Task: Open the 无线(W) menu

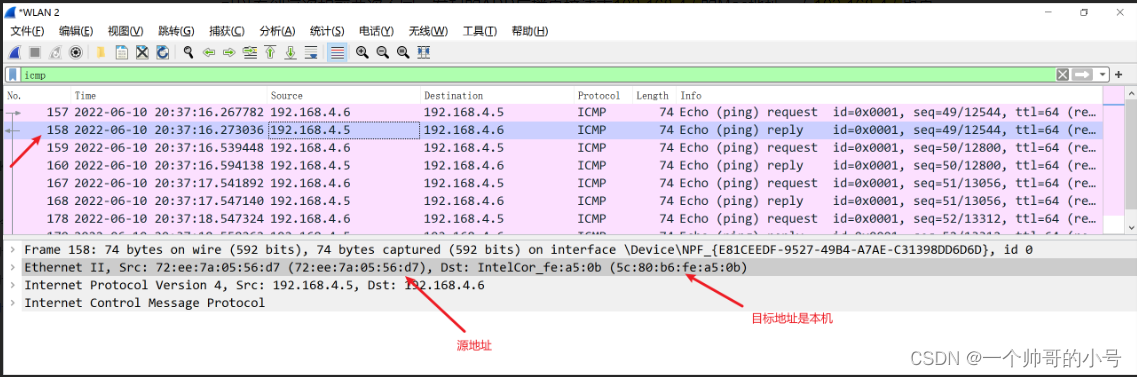Action: tap(428, 31)
